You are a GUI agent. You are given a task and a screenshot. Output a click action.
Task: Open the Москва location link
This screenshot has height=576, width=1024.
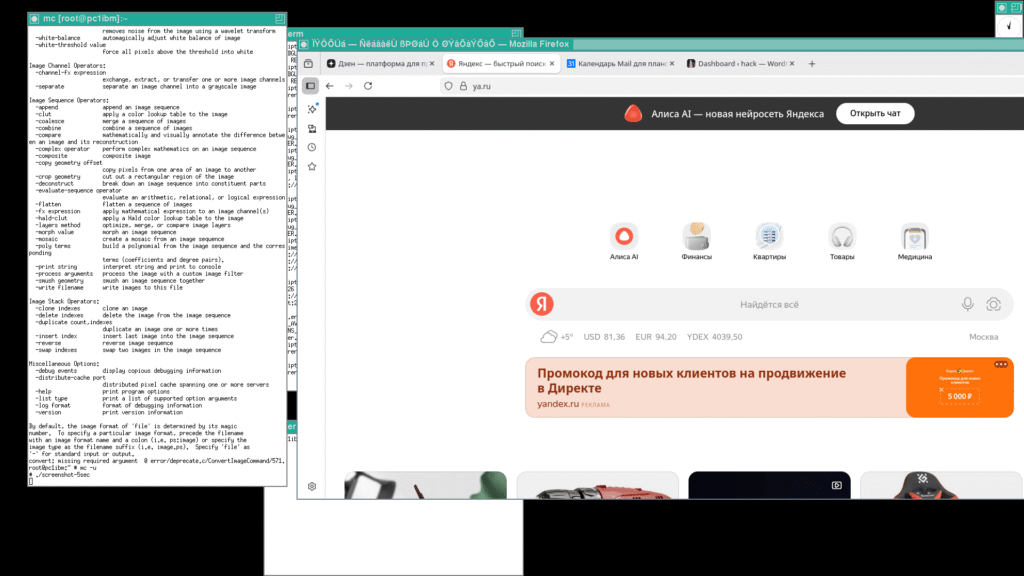983,337
